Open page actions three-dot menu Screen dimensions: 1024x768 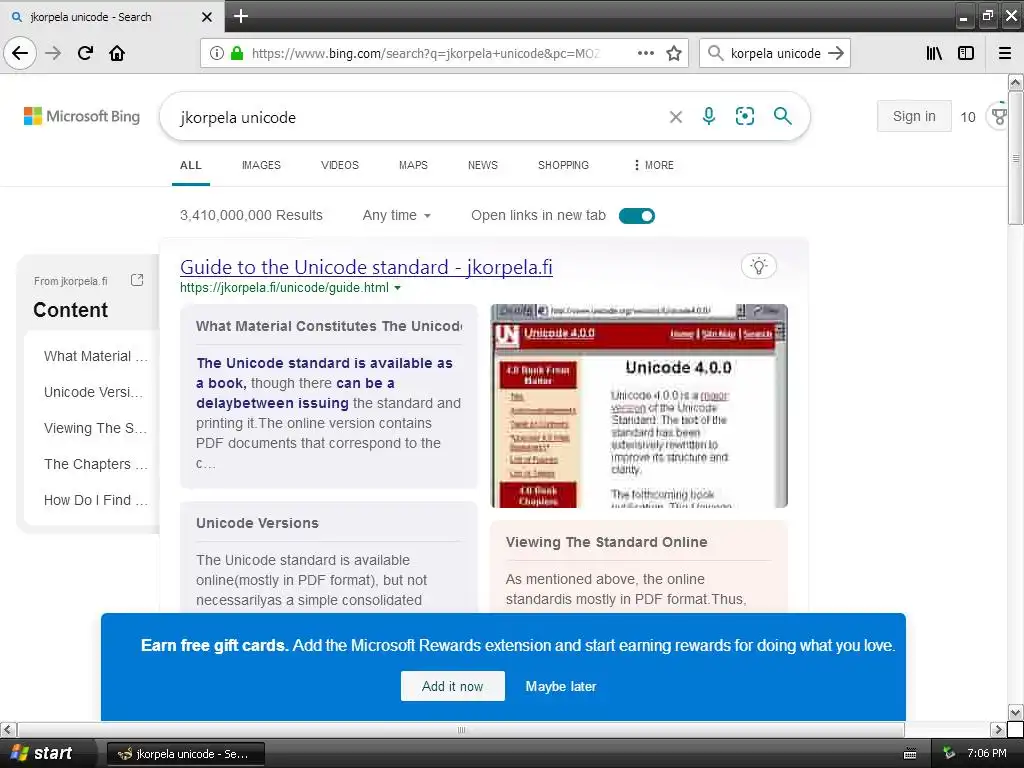pyautogui.click(x=645, y=53)
